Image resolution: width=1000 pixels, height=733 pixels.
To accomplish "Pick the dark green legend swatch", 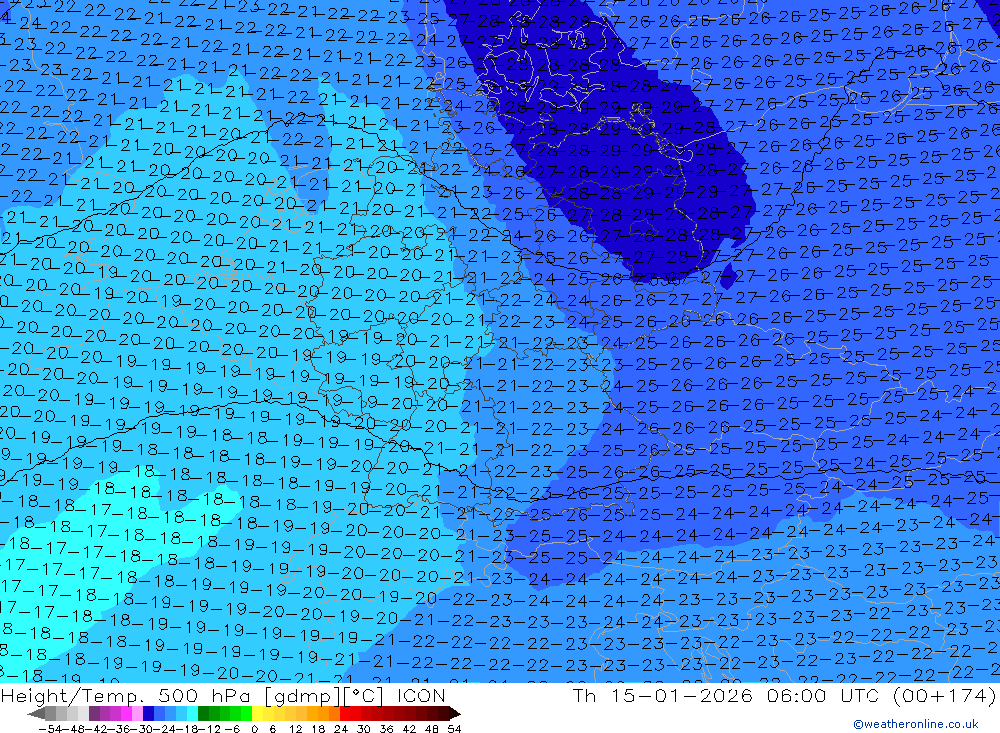I will point(204,713).
